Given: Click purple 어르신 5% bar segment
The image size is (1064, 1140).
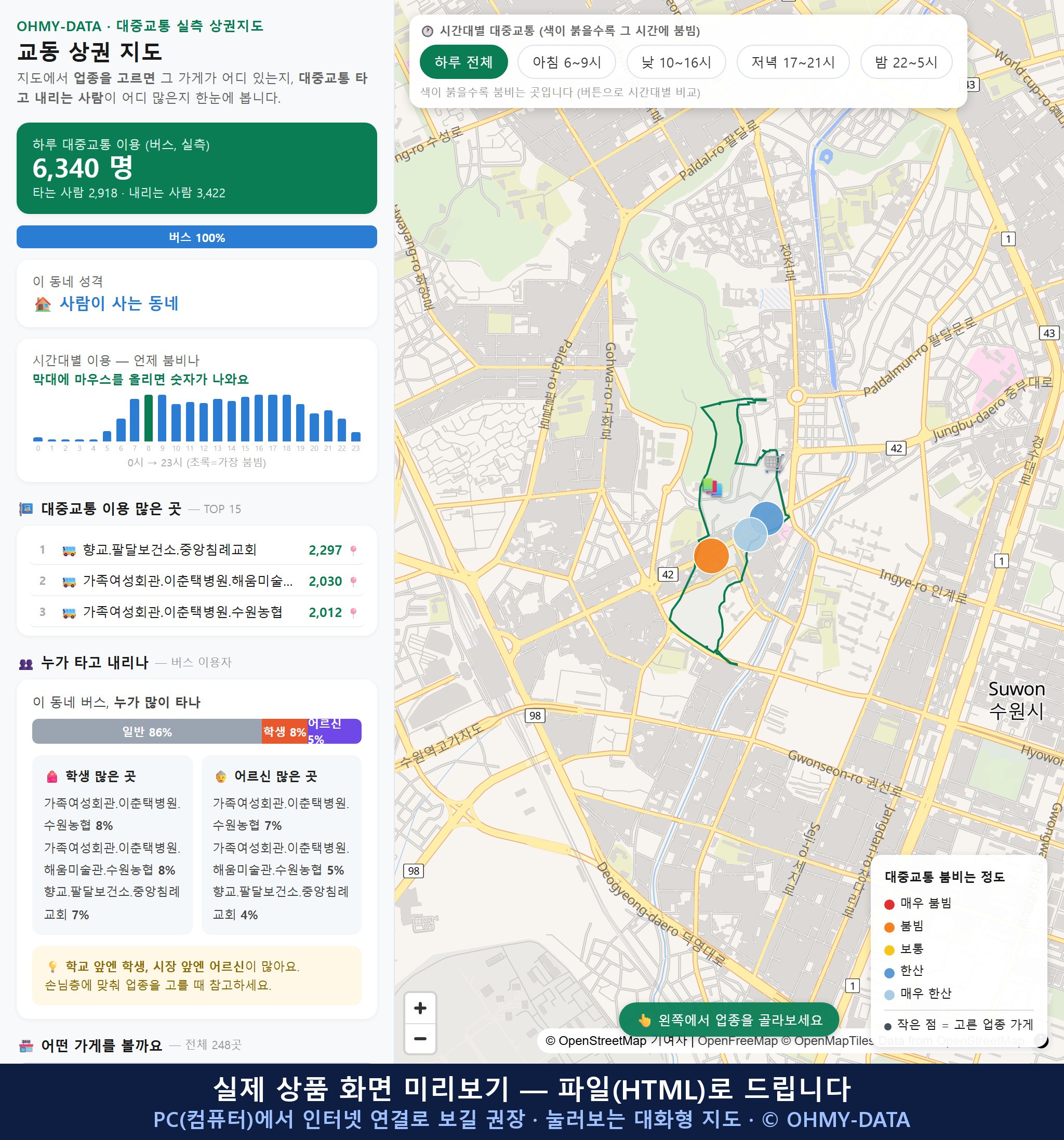Looking at the screenshot, I should click(335, 732).
